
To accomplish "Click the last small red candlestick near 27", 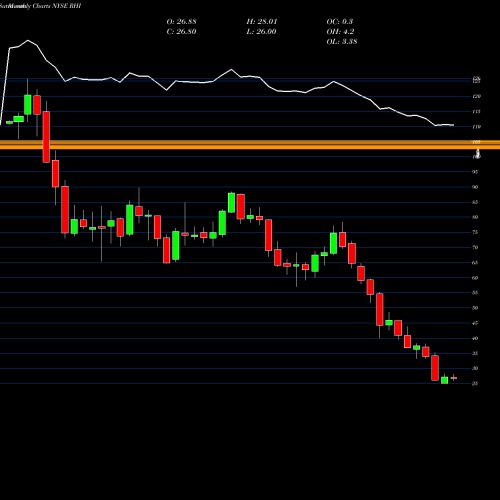I will coord(454,378).
